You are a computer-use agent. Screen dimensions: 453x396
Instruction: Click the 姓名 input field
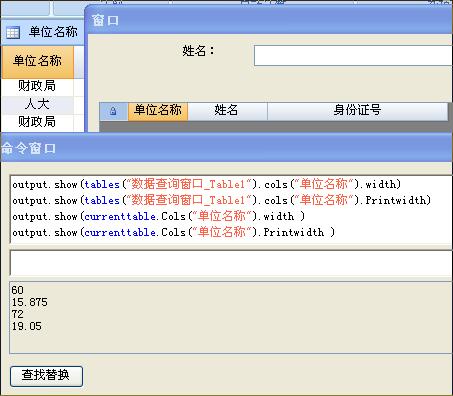pyautogui.click(x=353, y=56)
